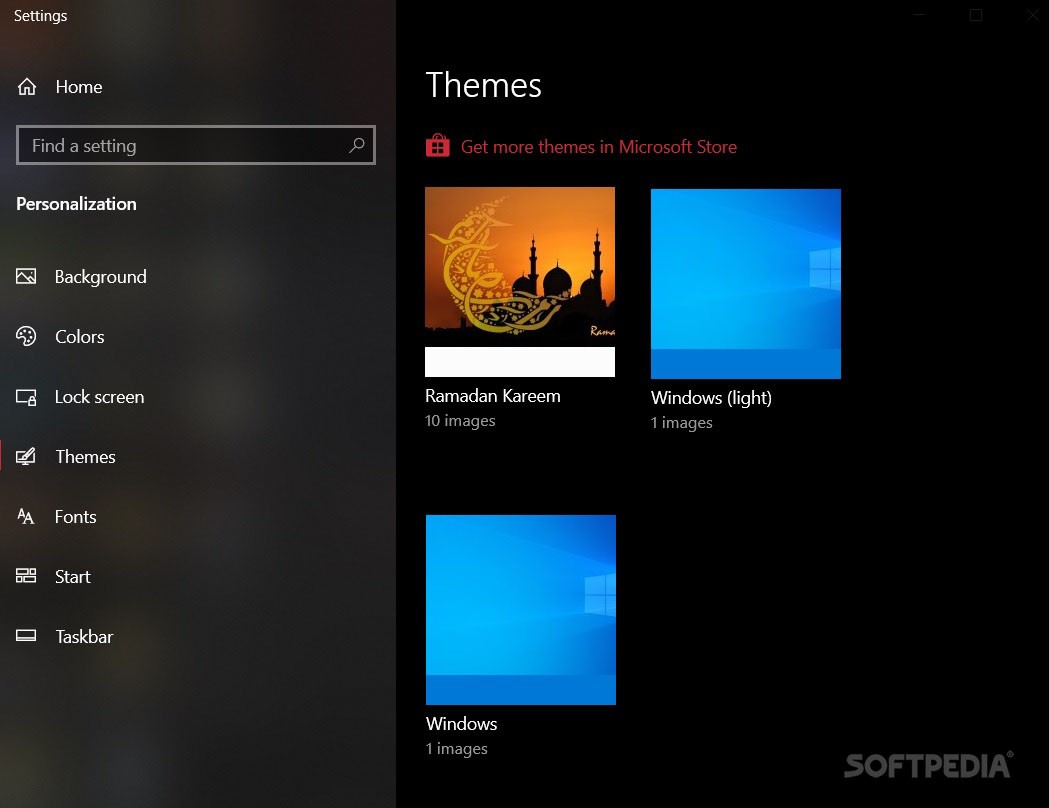Maximize the Settings window
This screenshot has height=808, width=1049.
(976, 15)
